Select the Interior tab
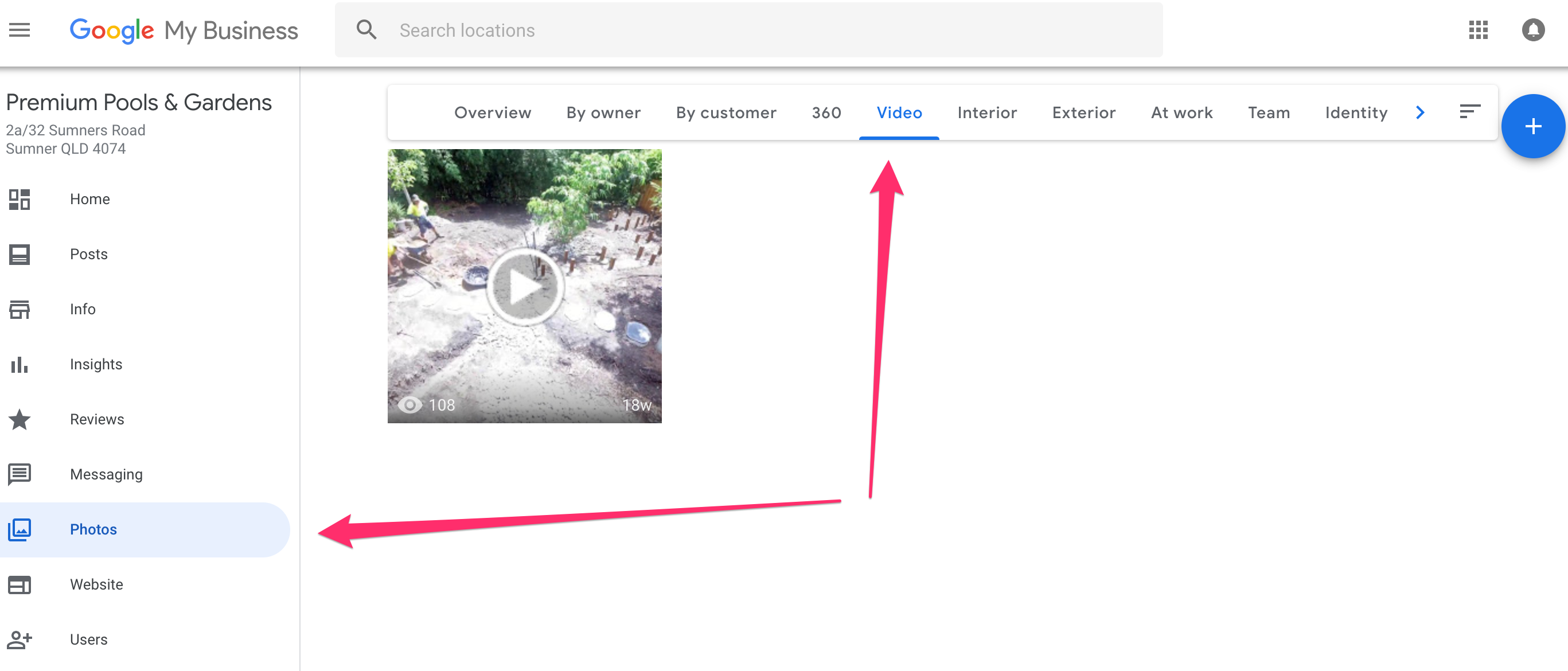The image size is (1568, 671). point(986,112)
